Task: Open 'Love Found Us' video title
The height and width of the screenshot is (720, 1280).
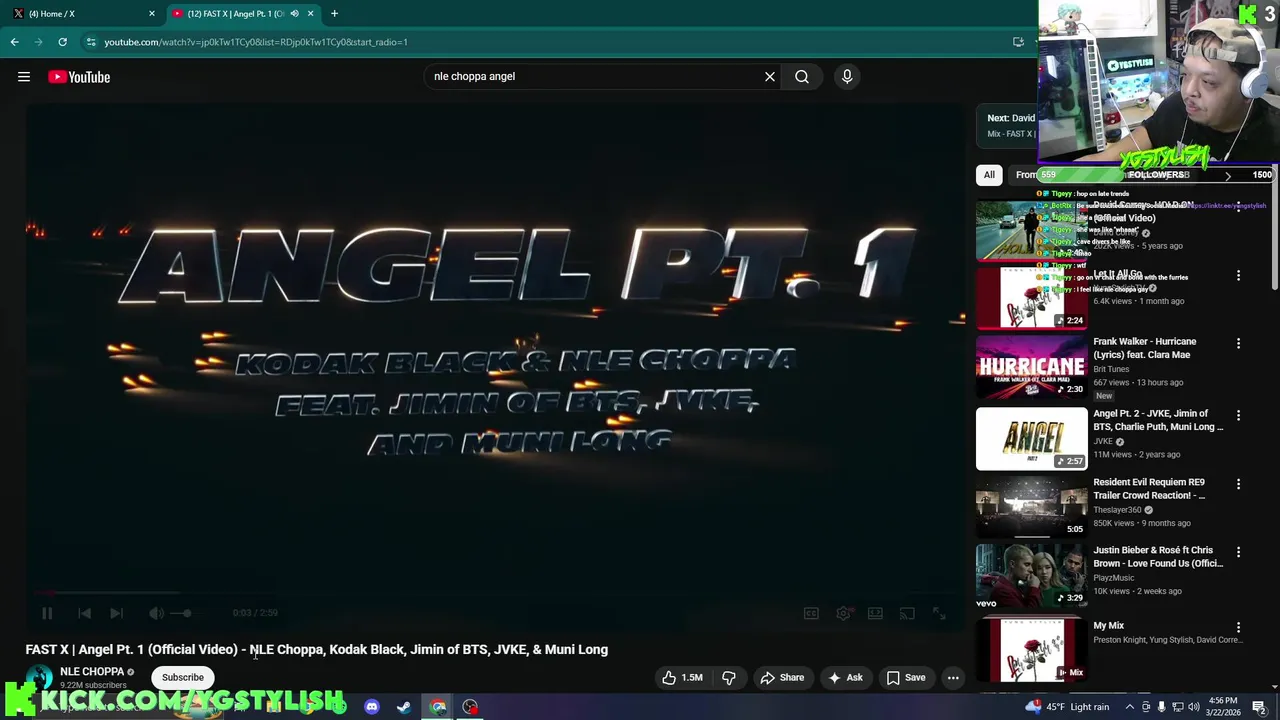Action: click(x=1158, y=557)
